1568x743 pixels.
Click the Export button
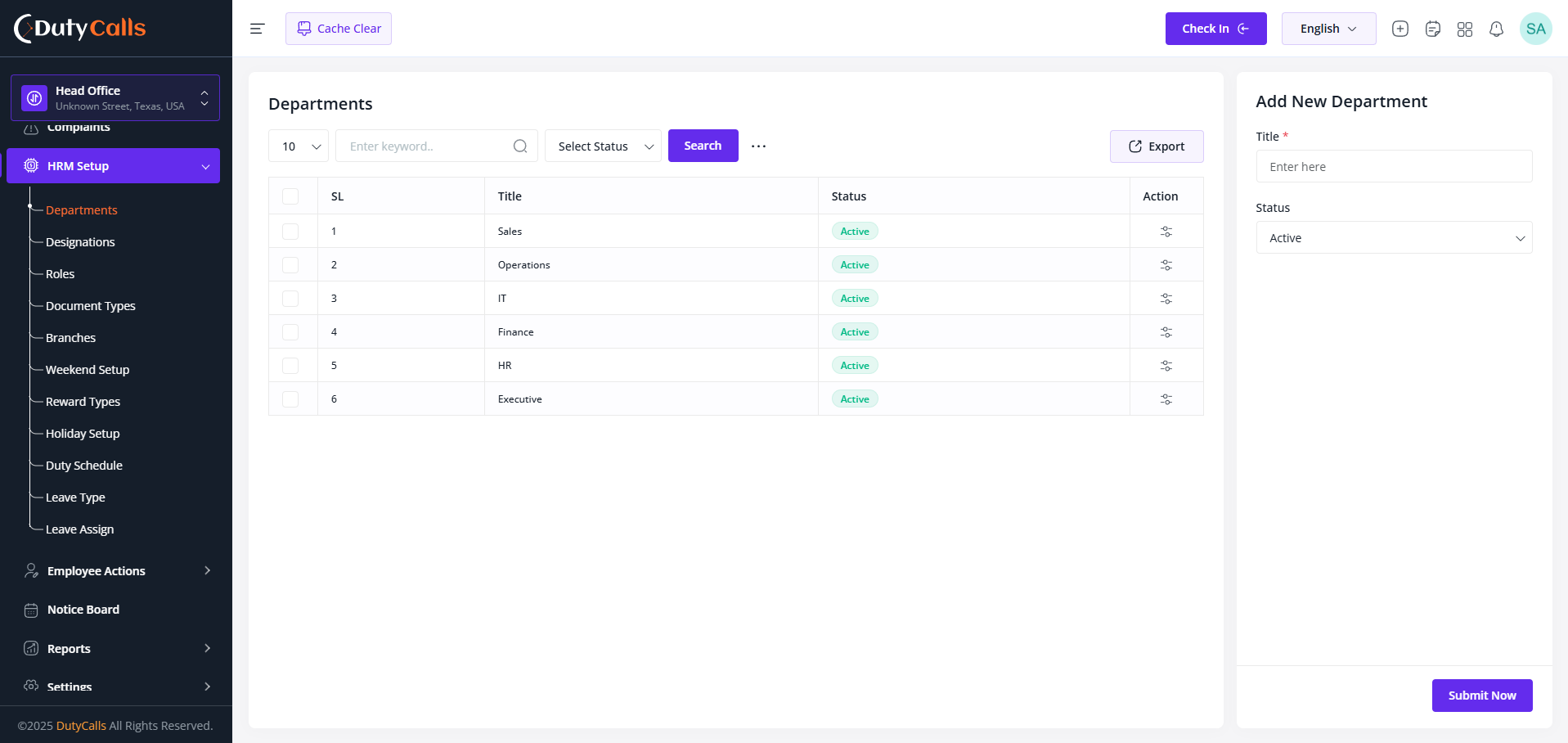(1157, 146)
